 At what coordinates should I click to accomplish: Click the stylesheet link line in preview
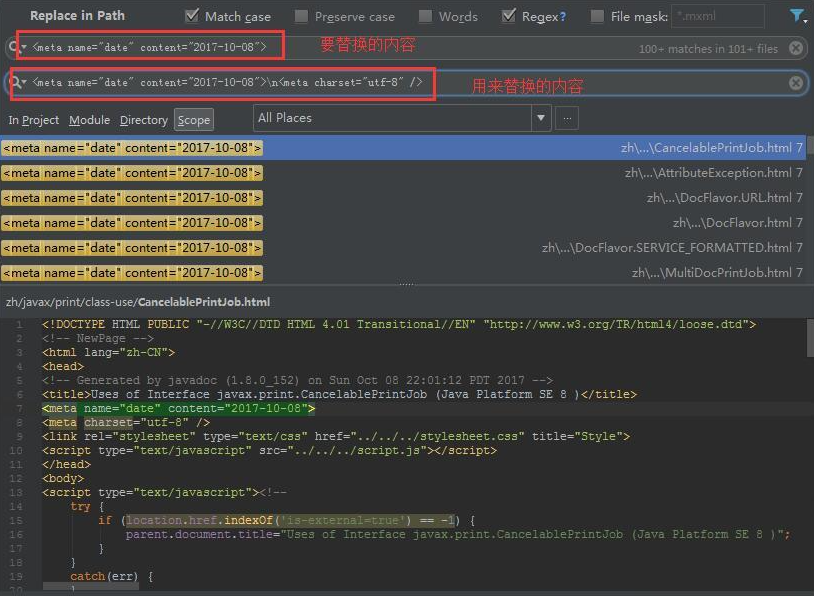(336, 437)
